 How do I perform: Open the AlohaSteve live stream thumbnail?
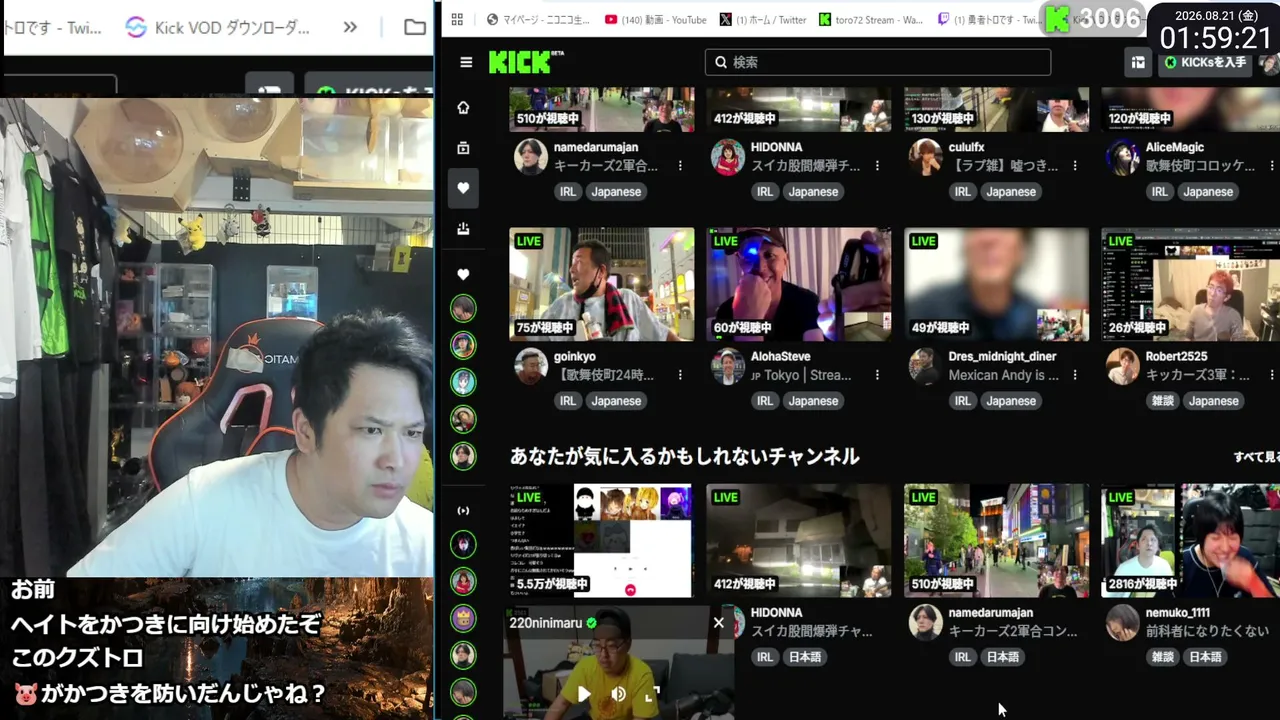[799, 284]
